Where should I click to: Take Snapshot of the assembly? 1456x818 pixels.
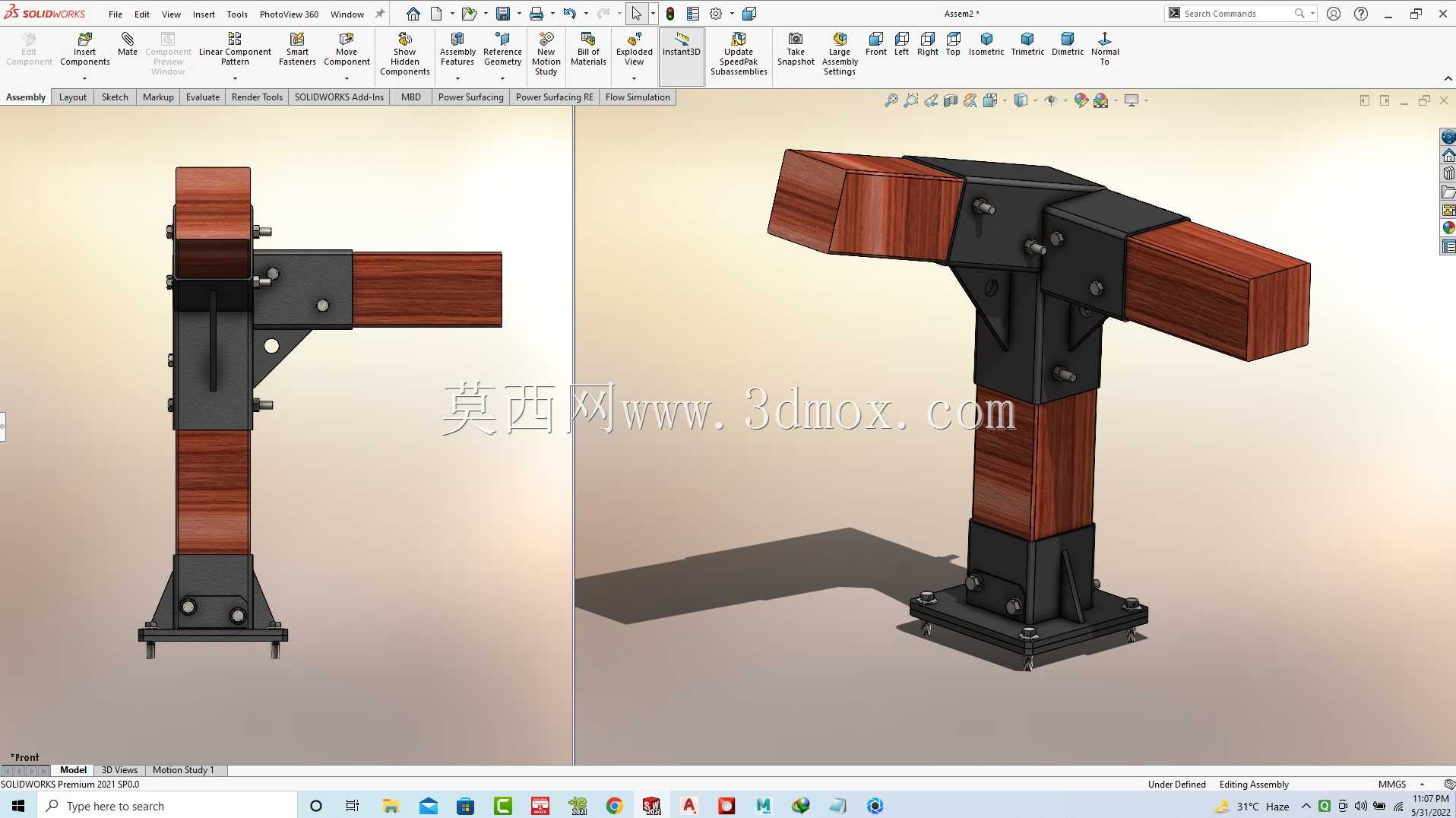pos(796,49)
